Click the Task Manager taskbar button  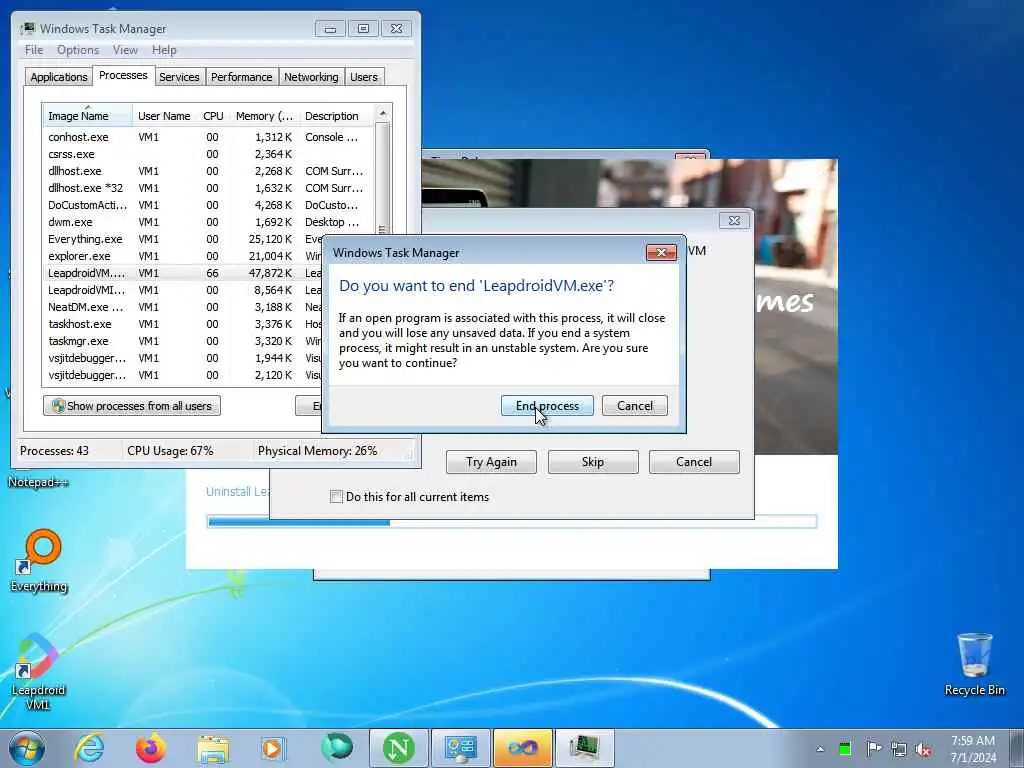pyautogui.click(x=584, y=748)
